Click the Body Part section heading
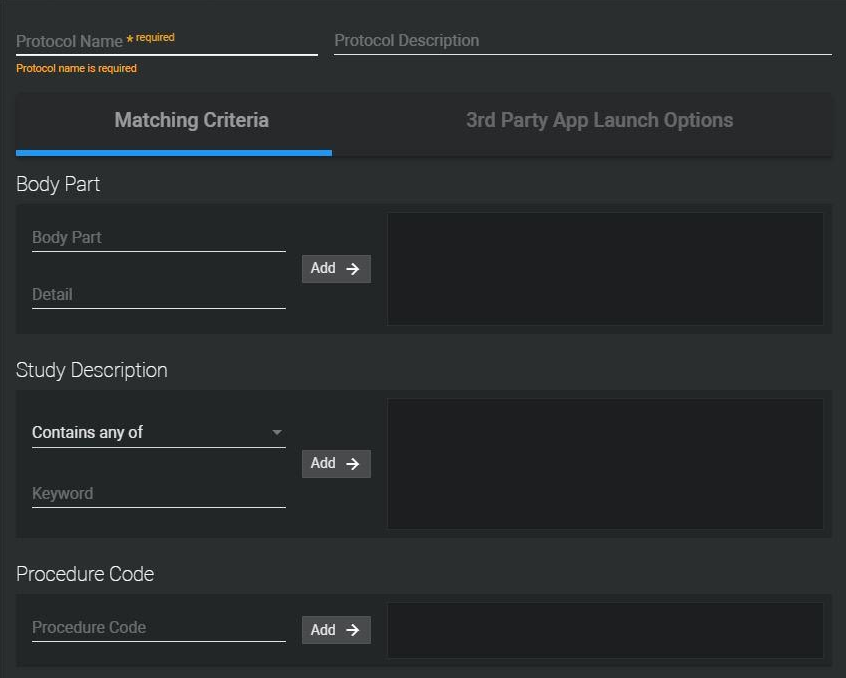846x678 pixels. pyautogui.click(x=58, y=185)
